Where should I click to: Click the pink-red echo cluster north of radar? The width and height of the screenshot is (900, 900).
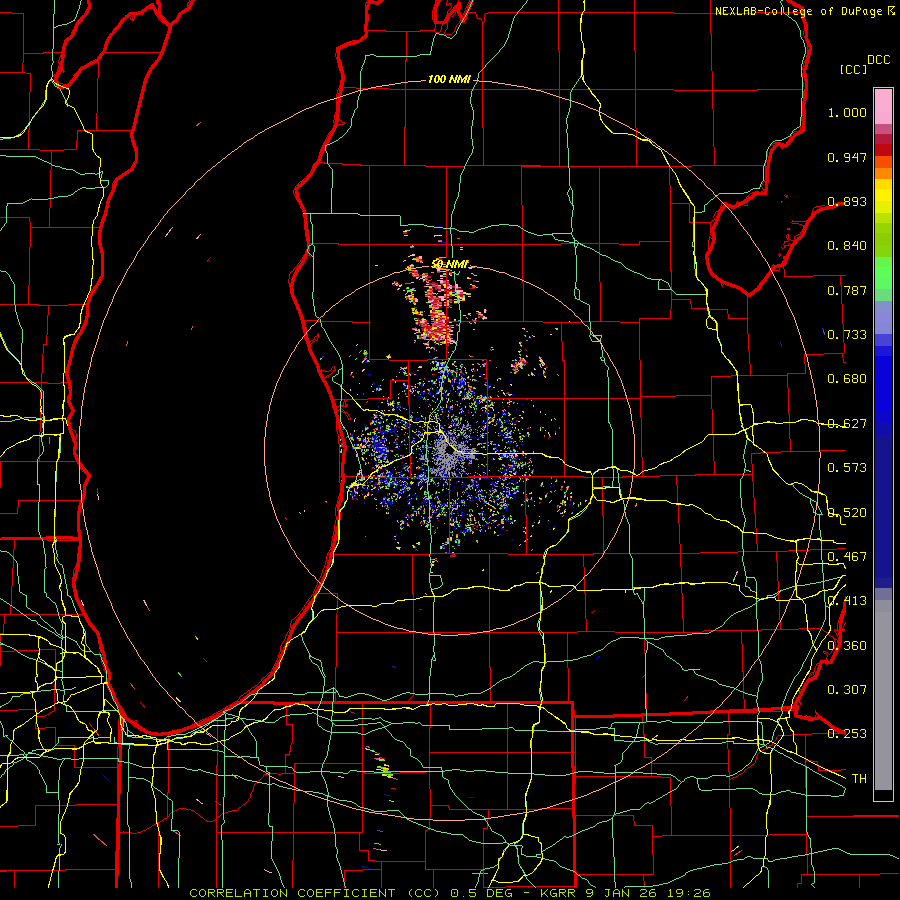tap(437, 309)
